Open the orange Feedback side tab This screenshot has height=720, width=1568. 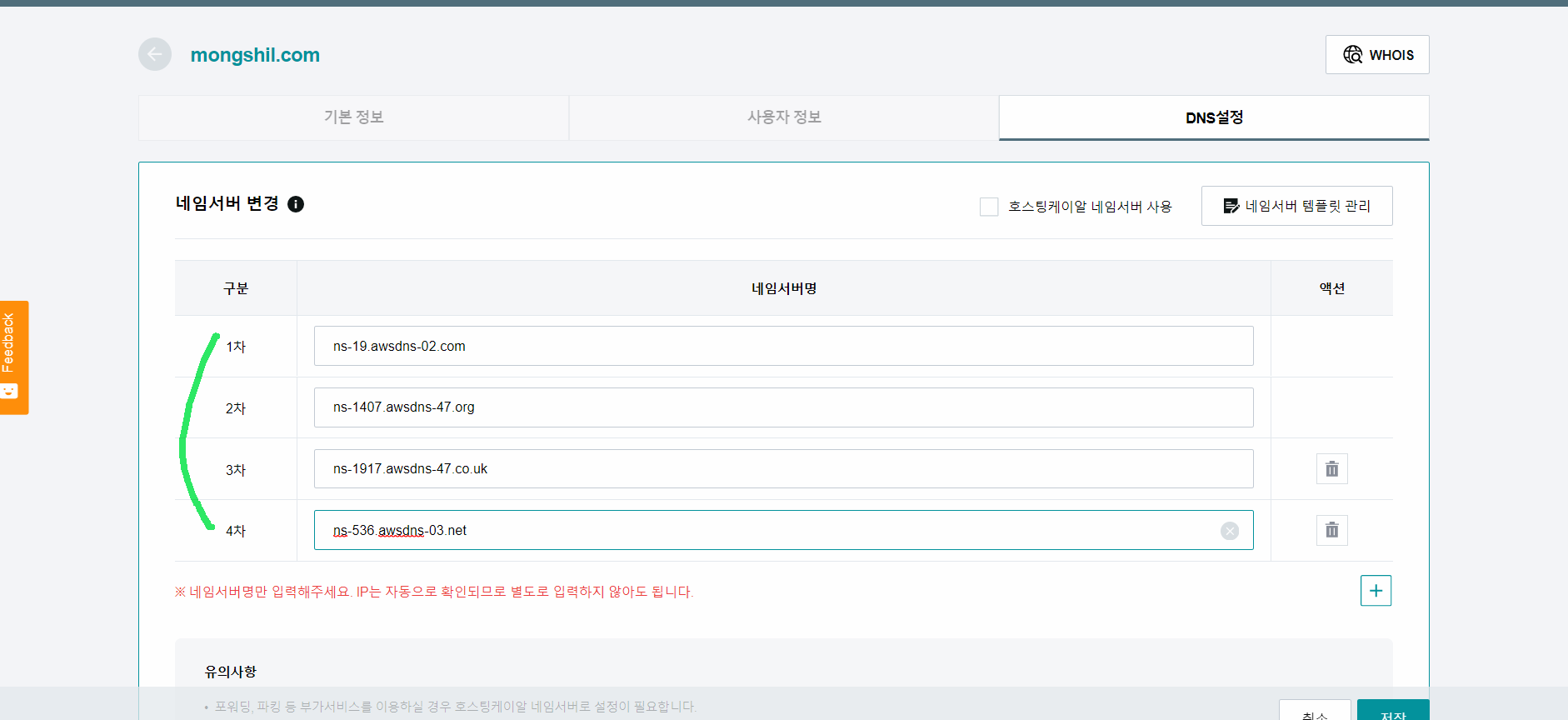pyautogui.click(x=14, y=357)
